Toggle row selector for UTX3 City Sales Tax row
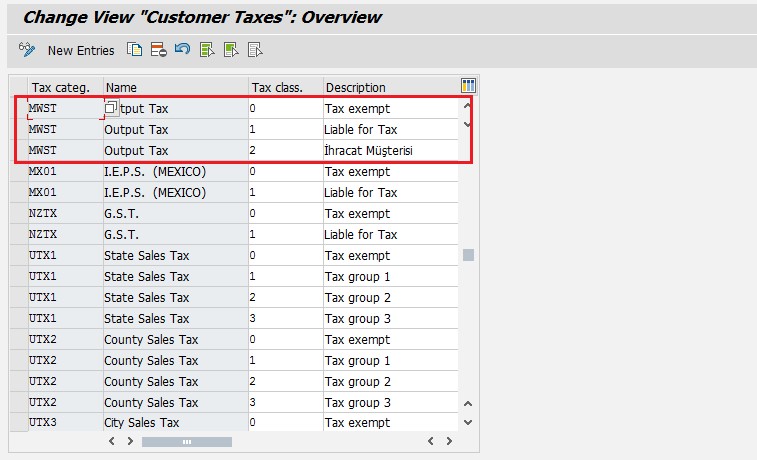Image resolution: width=757 pixels, height=460 pixels. point(18,423)
